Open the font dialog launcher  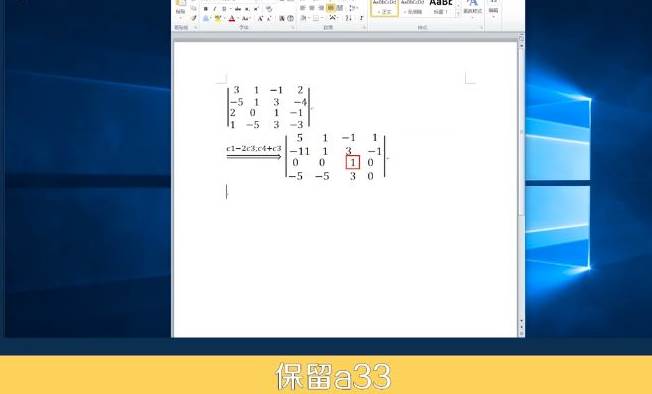[293, 27]
